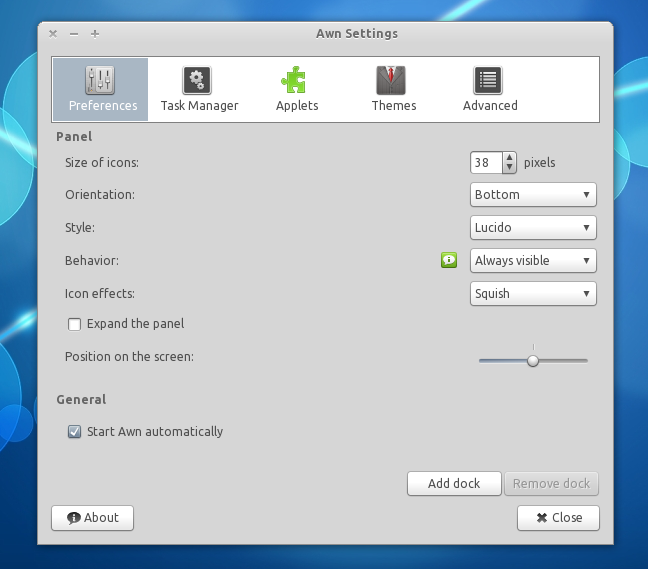The image size is (648, 569).
Task: Close the Awn Settings window via the titlebar X
Action: point(53,34)
